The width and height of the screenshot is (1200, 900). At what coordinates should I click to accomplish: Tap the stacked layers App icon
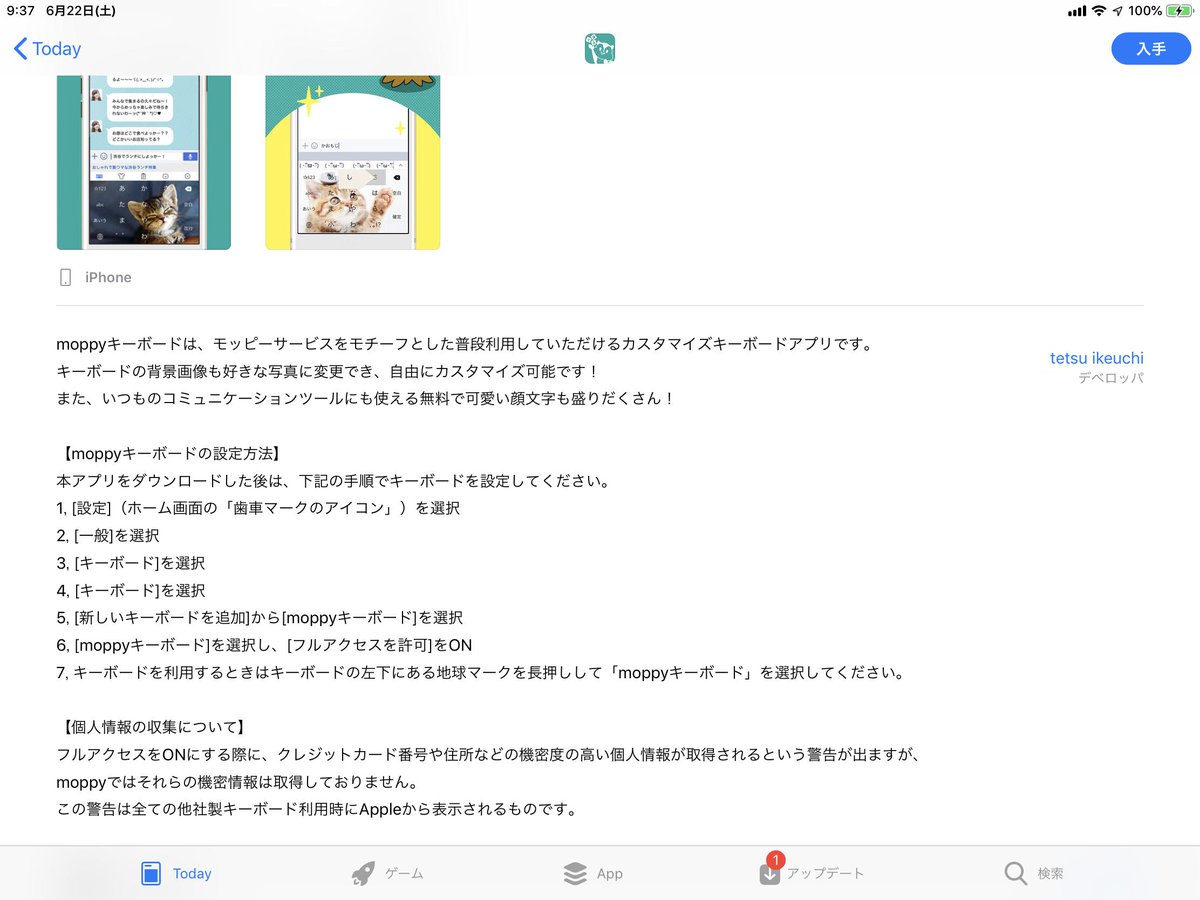tap(575, 873)
